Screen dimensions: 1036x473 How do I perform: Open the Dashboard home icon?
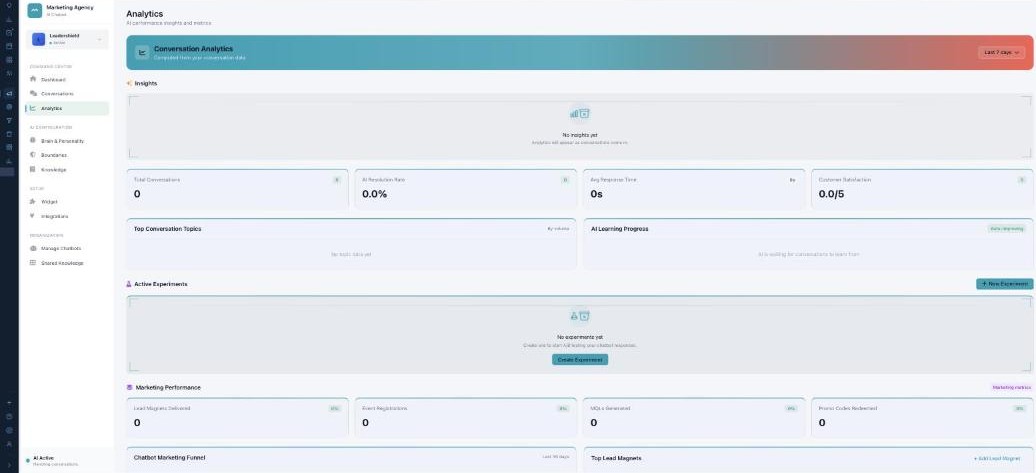[33, 79]
